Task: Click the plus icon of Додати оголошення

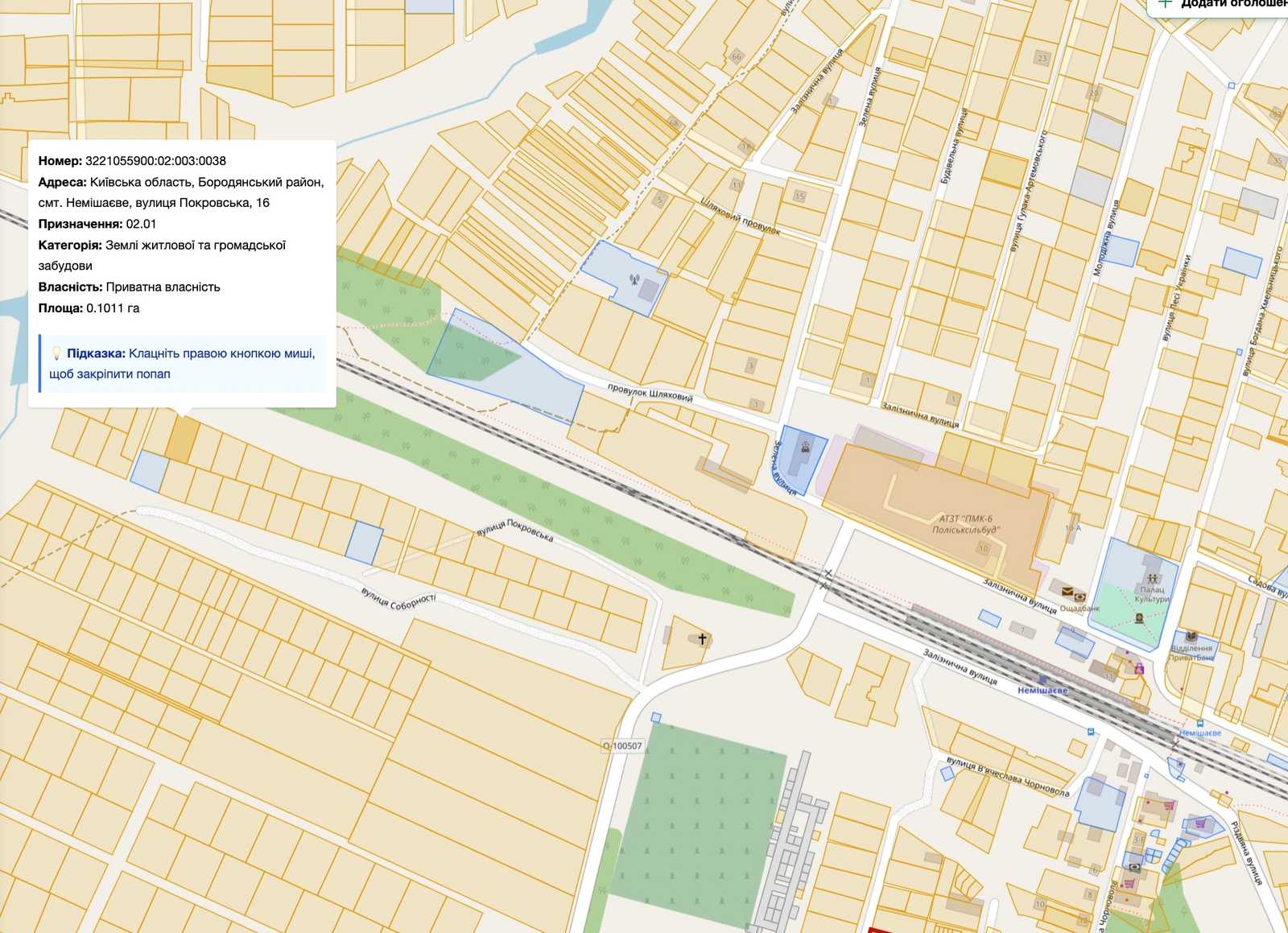Action: click(1164, 3)
